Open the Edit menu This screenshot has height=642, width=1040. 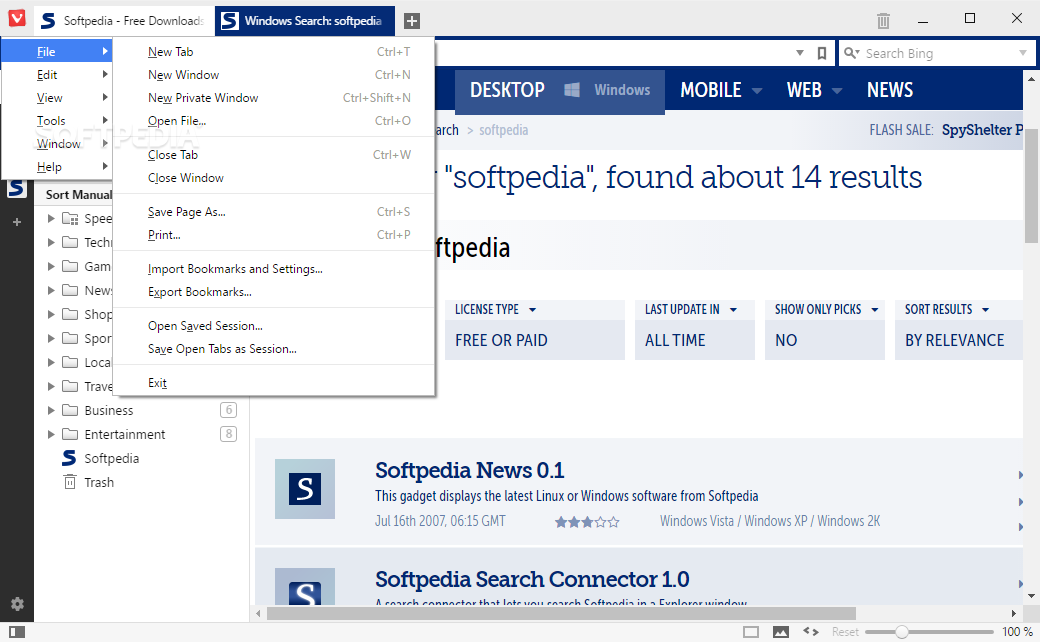[57, 75]
